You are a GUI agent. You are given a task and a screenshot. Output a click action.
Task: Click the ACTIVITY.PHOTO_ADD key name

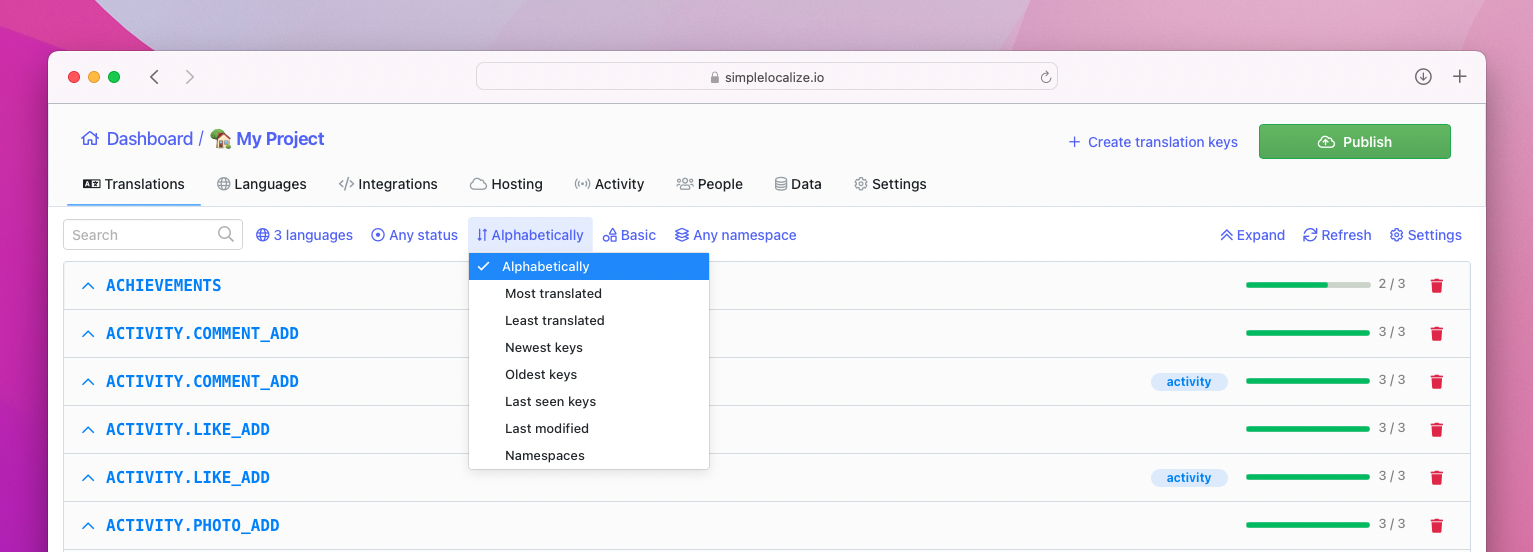(193, 526)
